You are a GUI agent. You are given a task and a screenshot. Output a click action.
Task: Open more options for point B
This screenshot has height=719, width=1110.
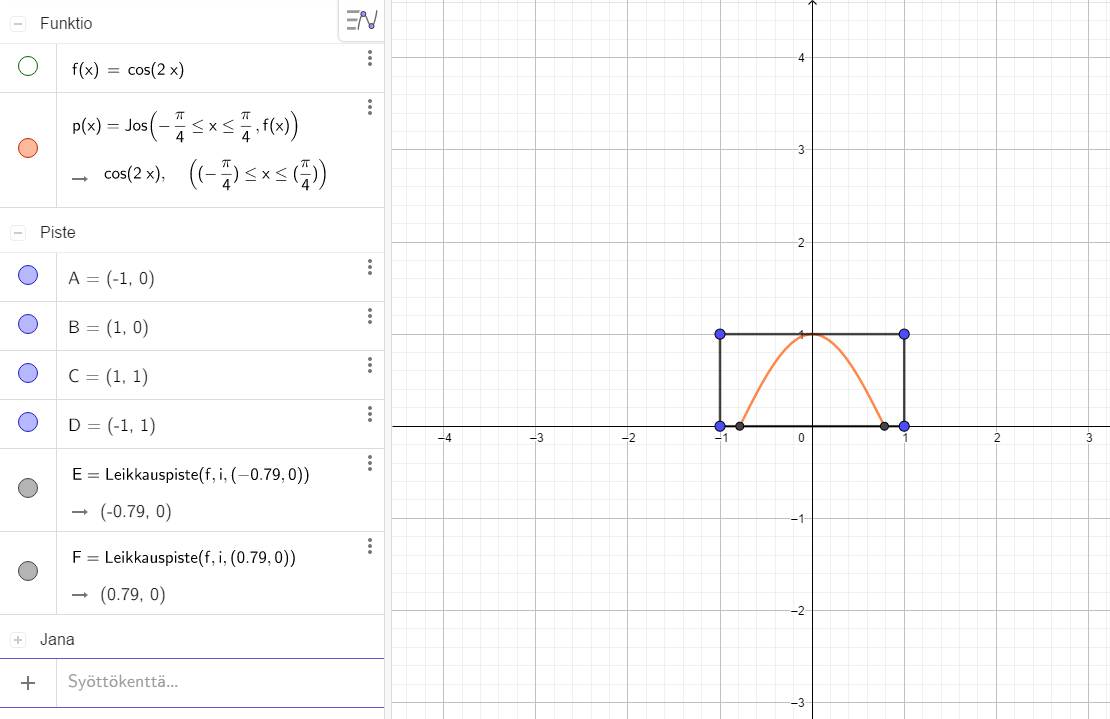(x=370, y=316)
